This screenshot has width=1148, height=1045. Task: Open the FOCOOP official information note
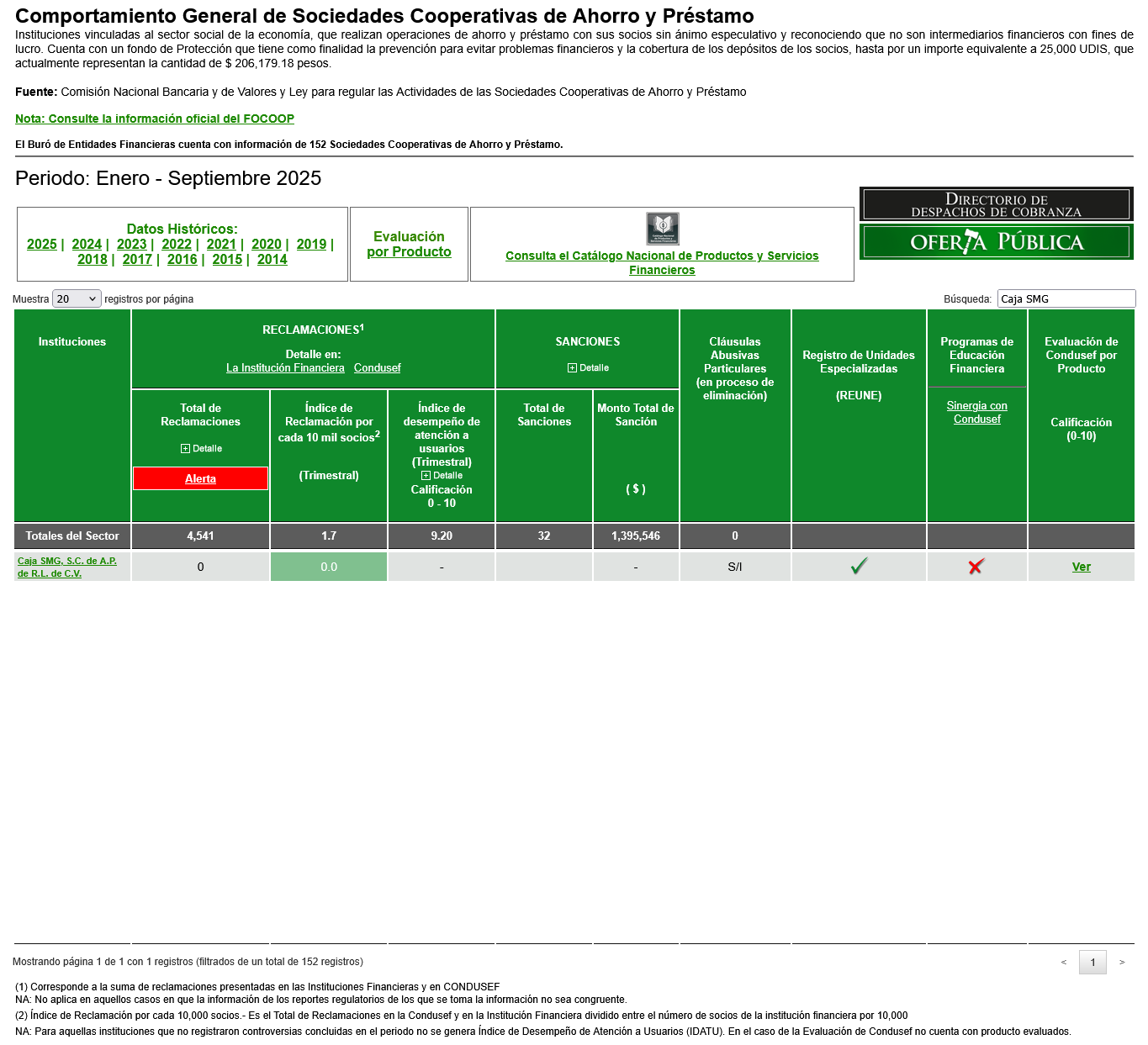(x=155, y=119)
